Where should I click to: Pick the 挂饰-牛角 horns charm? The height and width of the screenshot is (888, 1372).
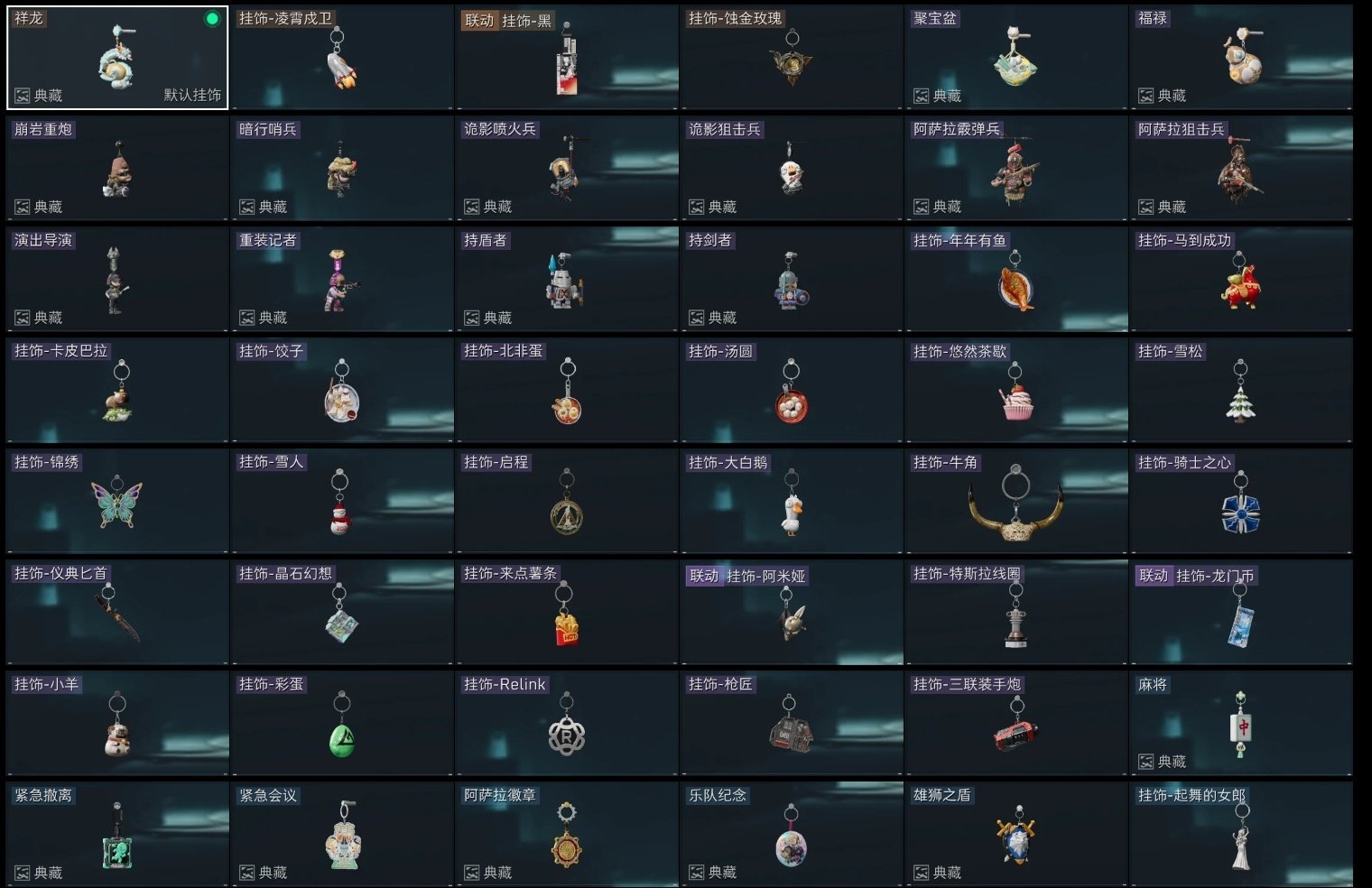pyautogui.click(x=1016, y=501)
